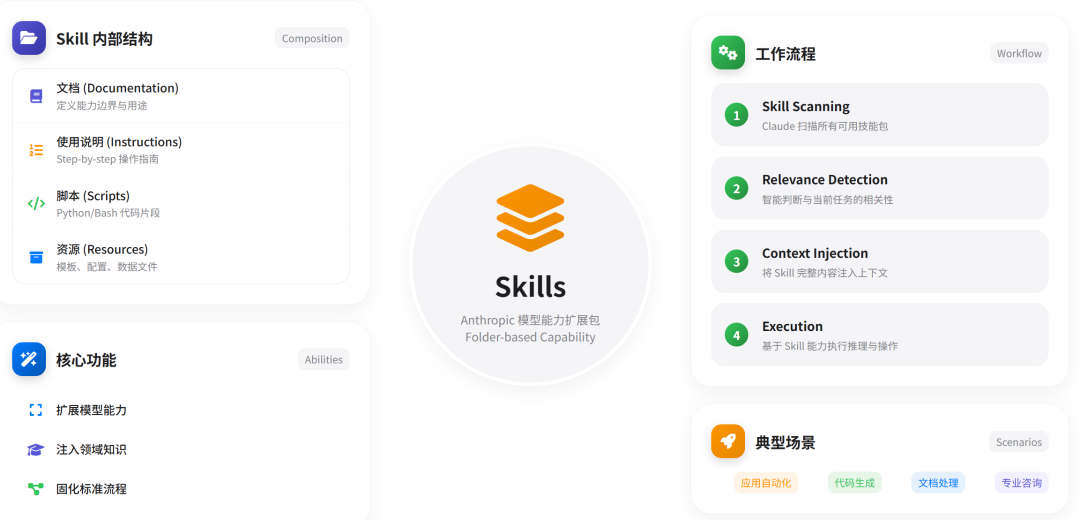
Task: Click the Anthropic 模型能力扩展包 subtitle
Action: [x=530, y=320]
